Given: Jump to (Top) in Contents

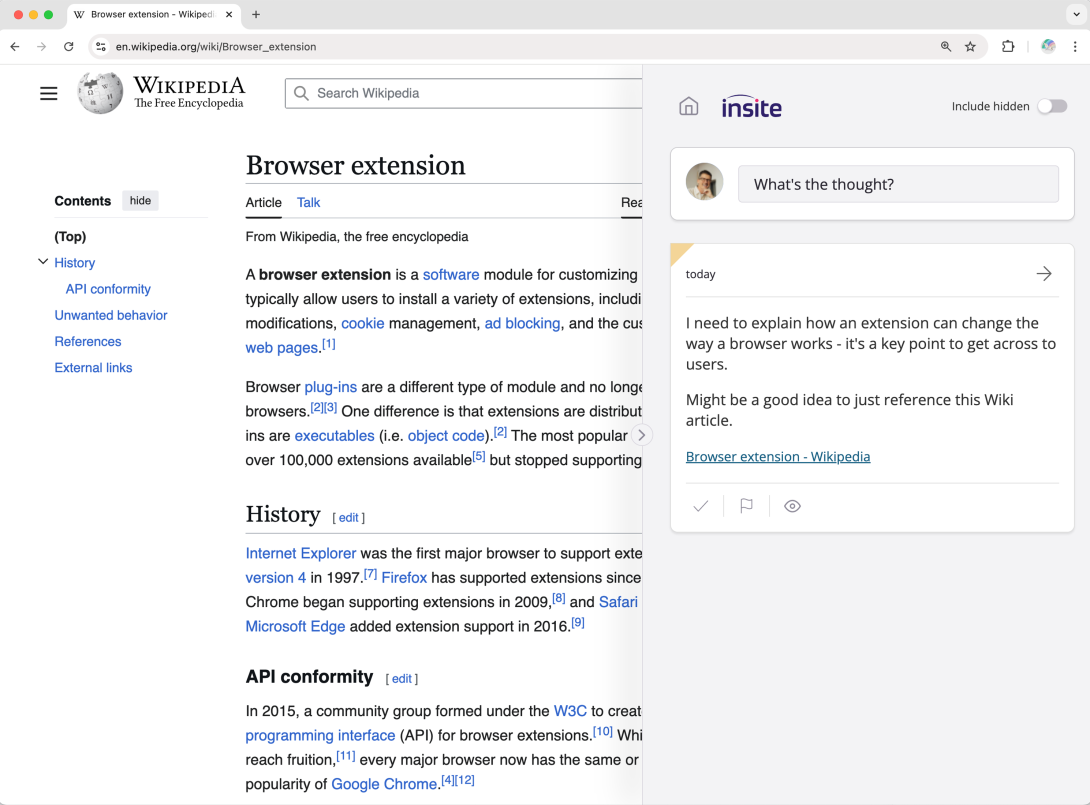Looking at the screenshot, I should tap(70, 236).
